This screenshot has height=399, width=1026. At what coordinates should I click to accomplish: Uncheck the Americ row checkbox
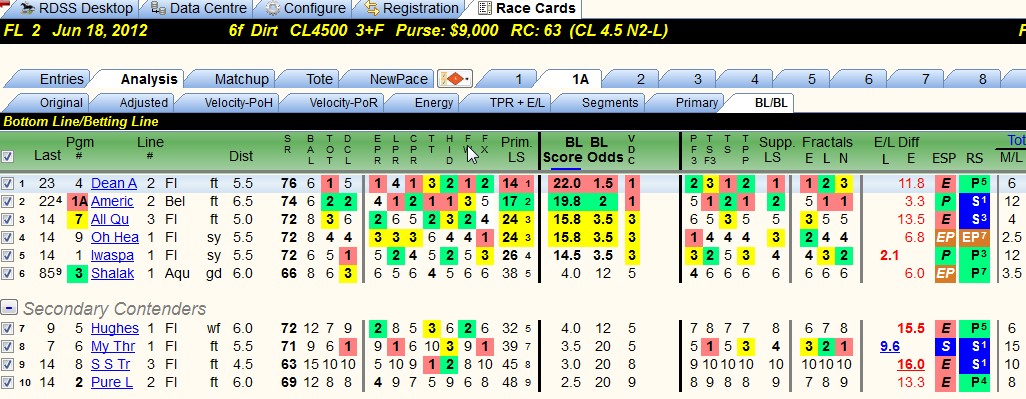(7, 201)
